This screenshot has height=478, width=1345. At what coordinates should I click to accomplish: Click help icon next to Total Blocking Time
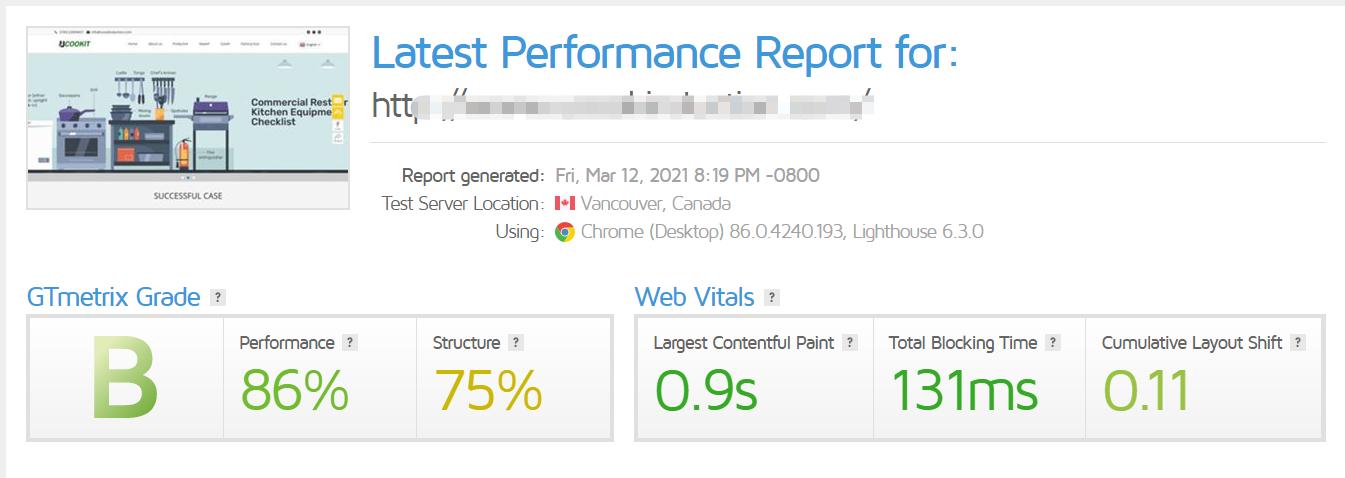pyautogui.click(x=1052, y=343)
